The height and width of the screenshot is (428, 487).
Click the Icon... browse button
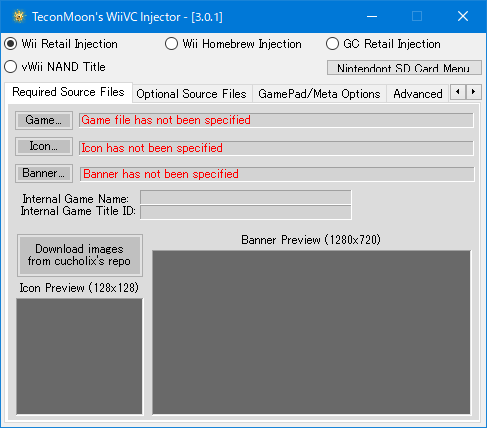44,146
